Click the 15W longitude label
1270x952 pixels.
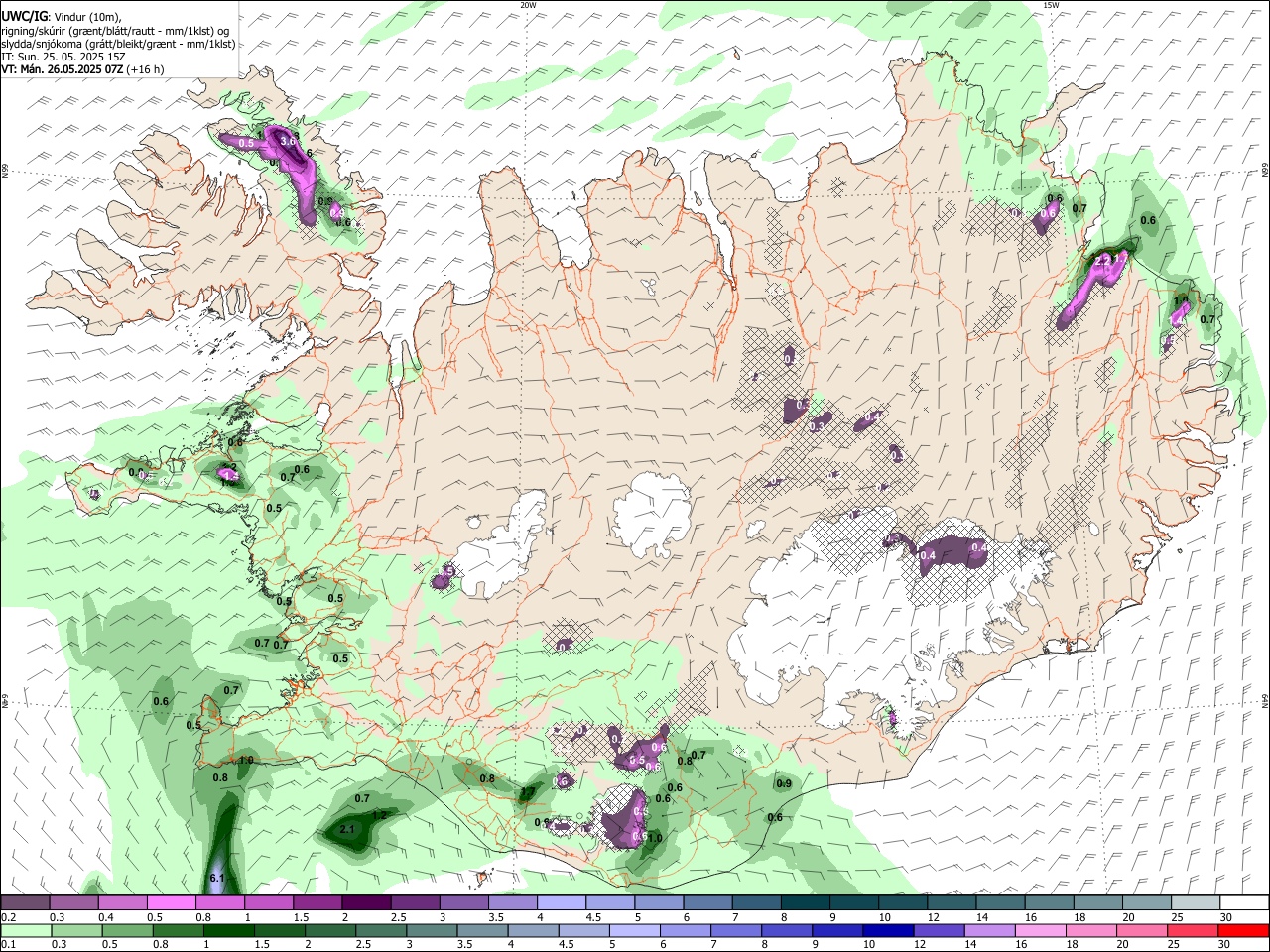[x=1051, y=5]
